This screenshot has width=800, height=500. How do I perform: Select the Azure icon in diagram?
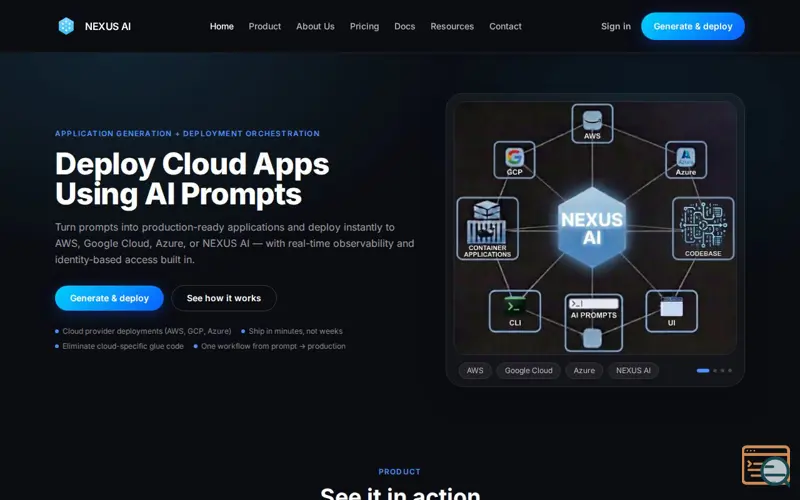(686, 157)
